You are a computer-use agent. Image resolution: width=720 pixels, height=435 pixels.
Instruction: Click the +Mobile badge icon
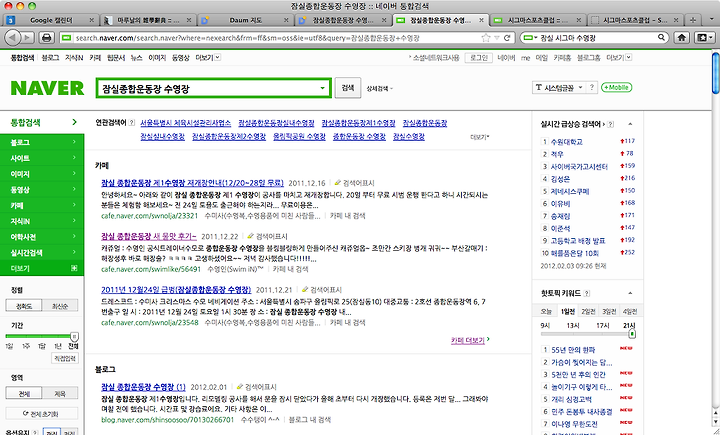(617, 87)
